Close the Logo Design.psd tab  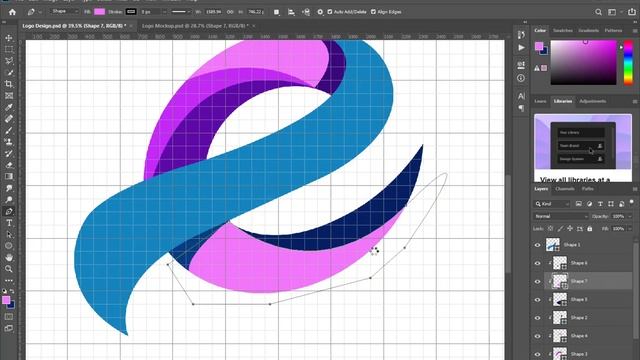coord(131,26)
